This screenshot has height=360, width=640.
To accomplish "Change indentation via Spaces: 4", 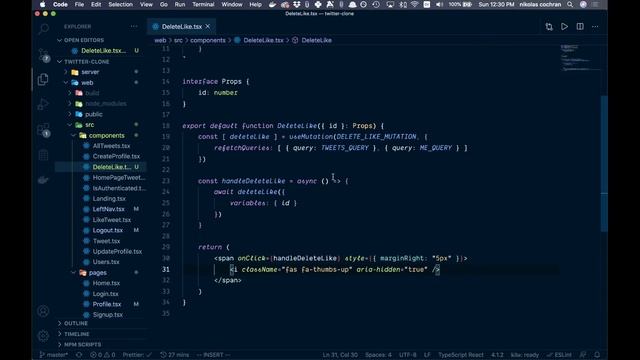I will click(378, 355).
